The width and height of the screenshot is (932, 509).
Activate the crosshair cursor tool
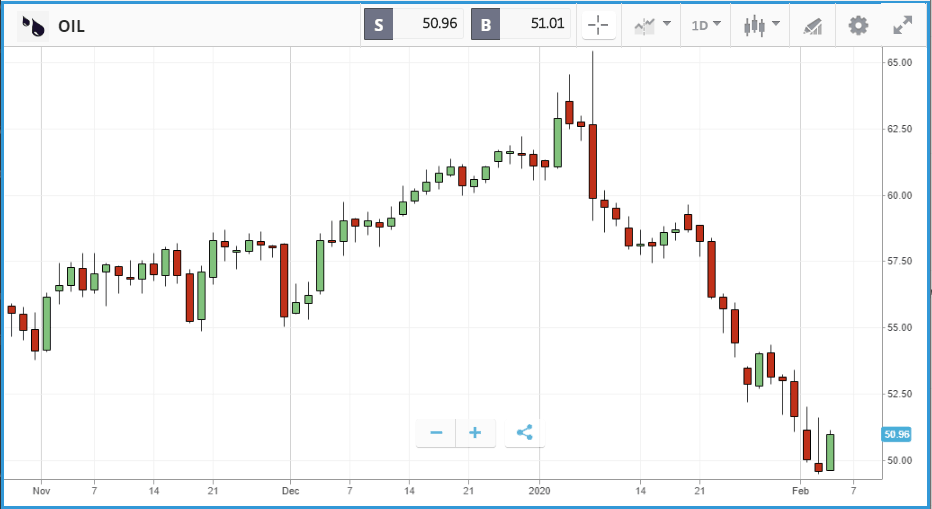click(598, 25)
